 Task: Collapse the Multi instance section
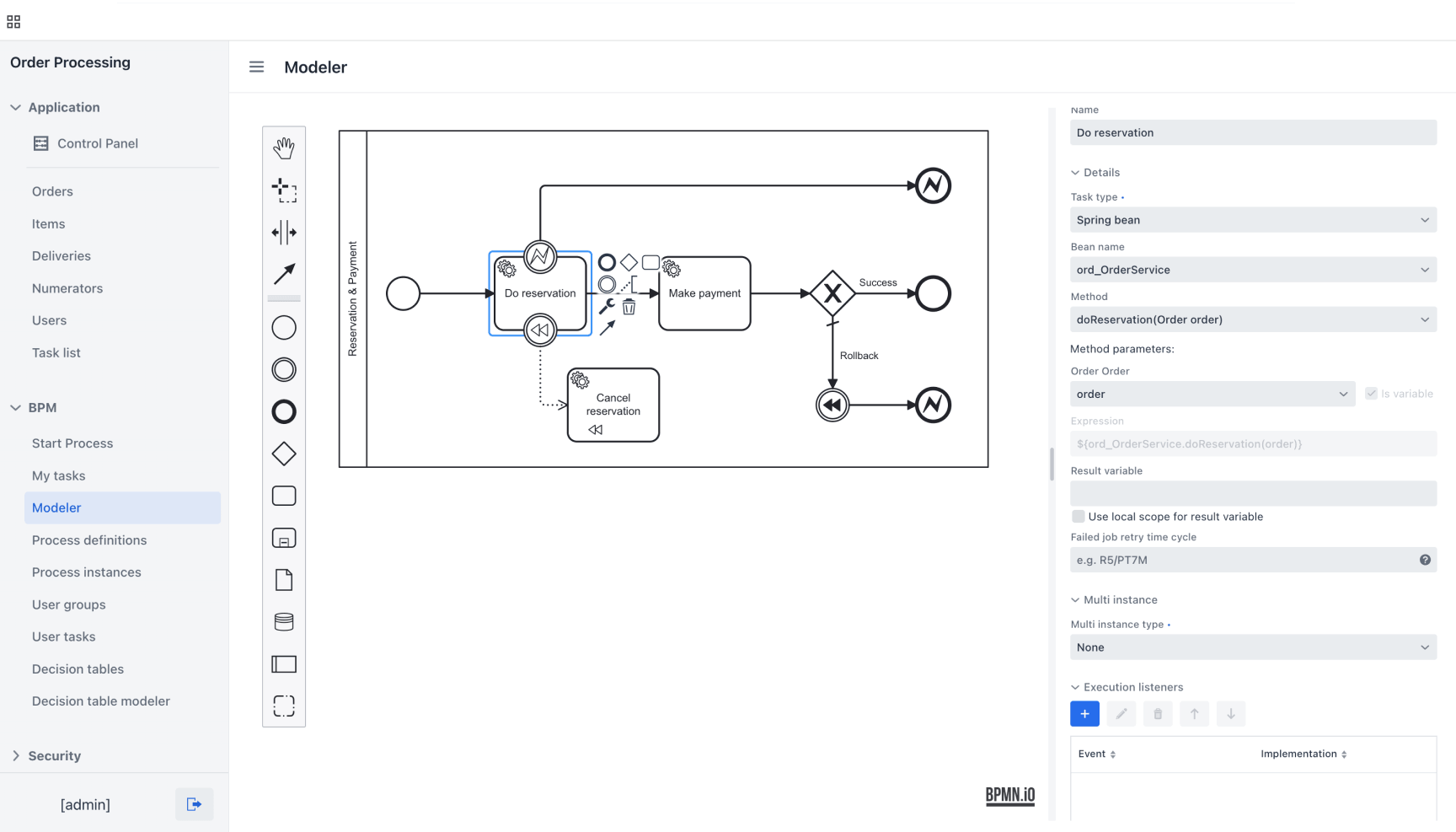click(1114, 600)
